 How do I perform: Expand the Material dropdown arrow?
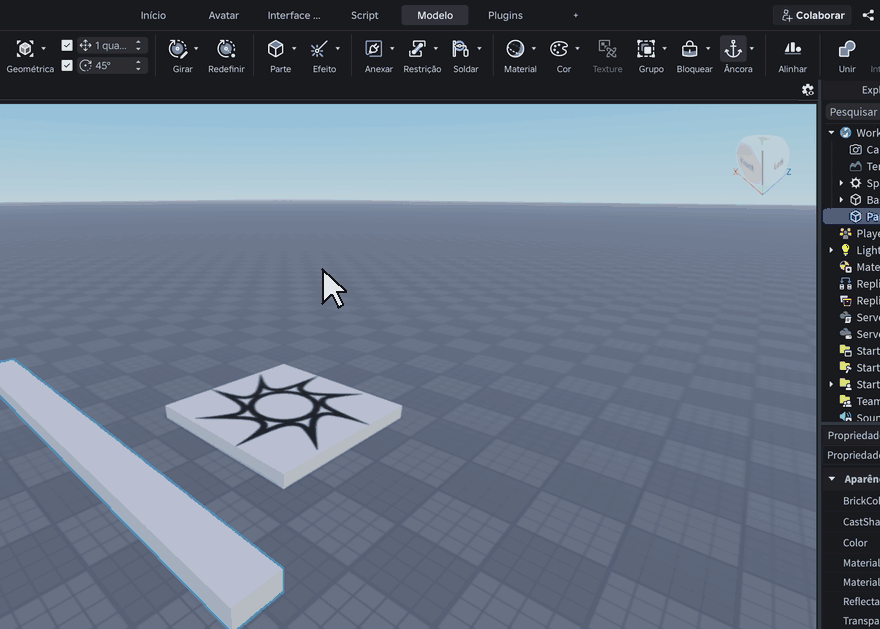point(533,49)
